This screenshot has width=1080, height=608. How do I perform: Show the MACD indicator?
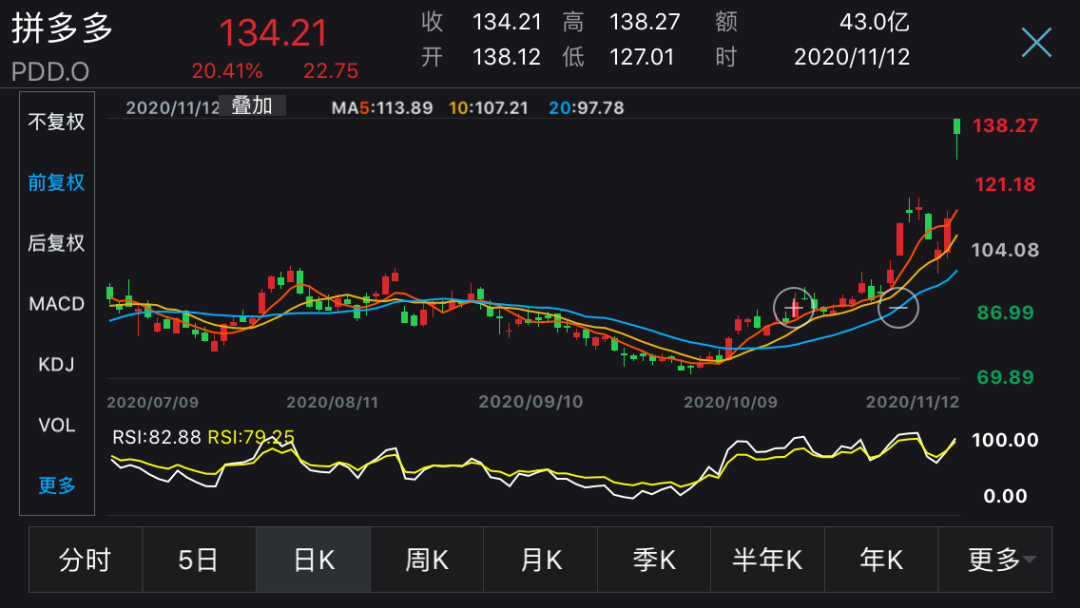click(56, 304)
